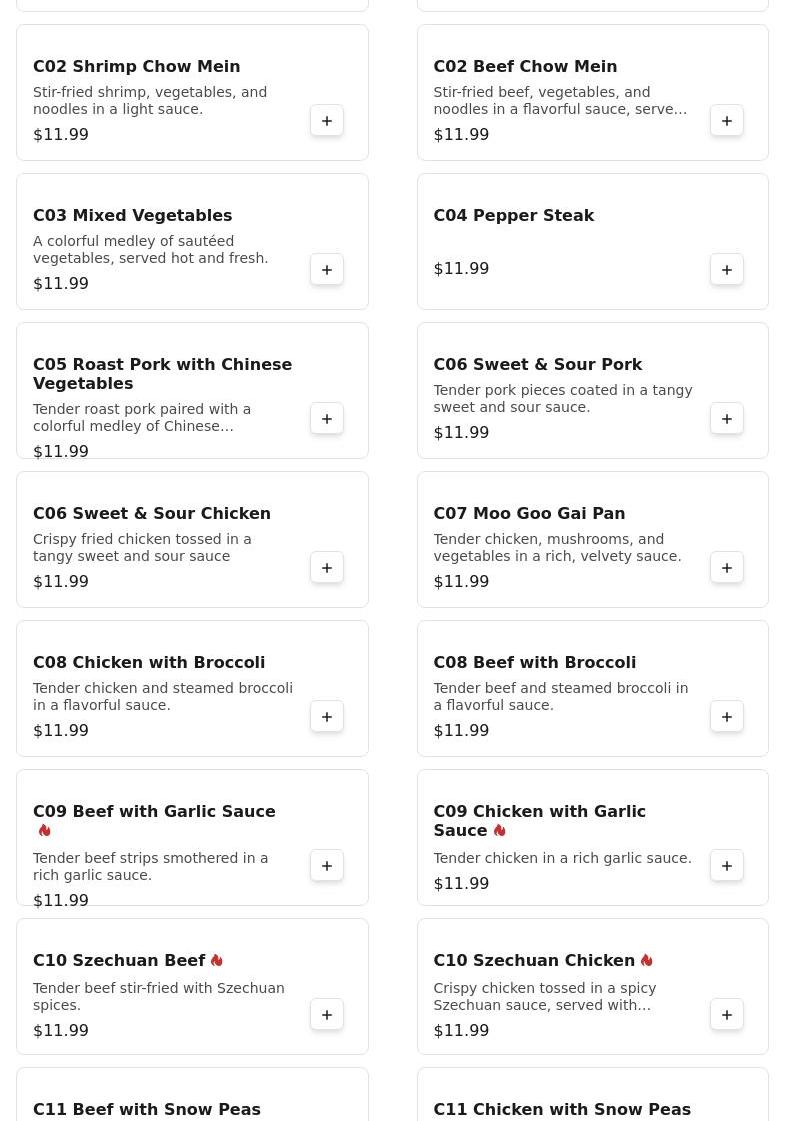Add C06 Sweet & Sour Chicken plus icon

[327, 568]
